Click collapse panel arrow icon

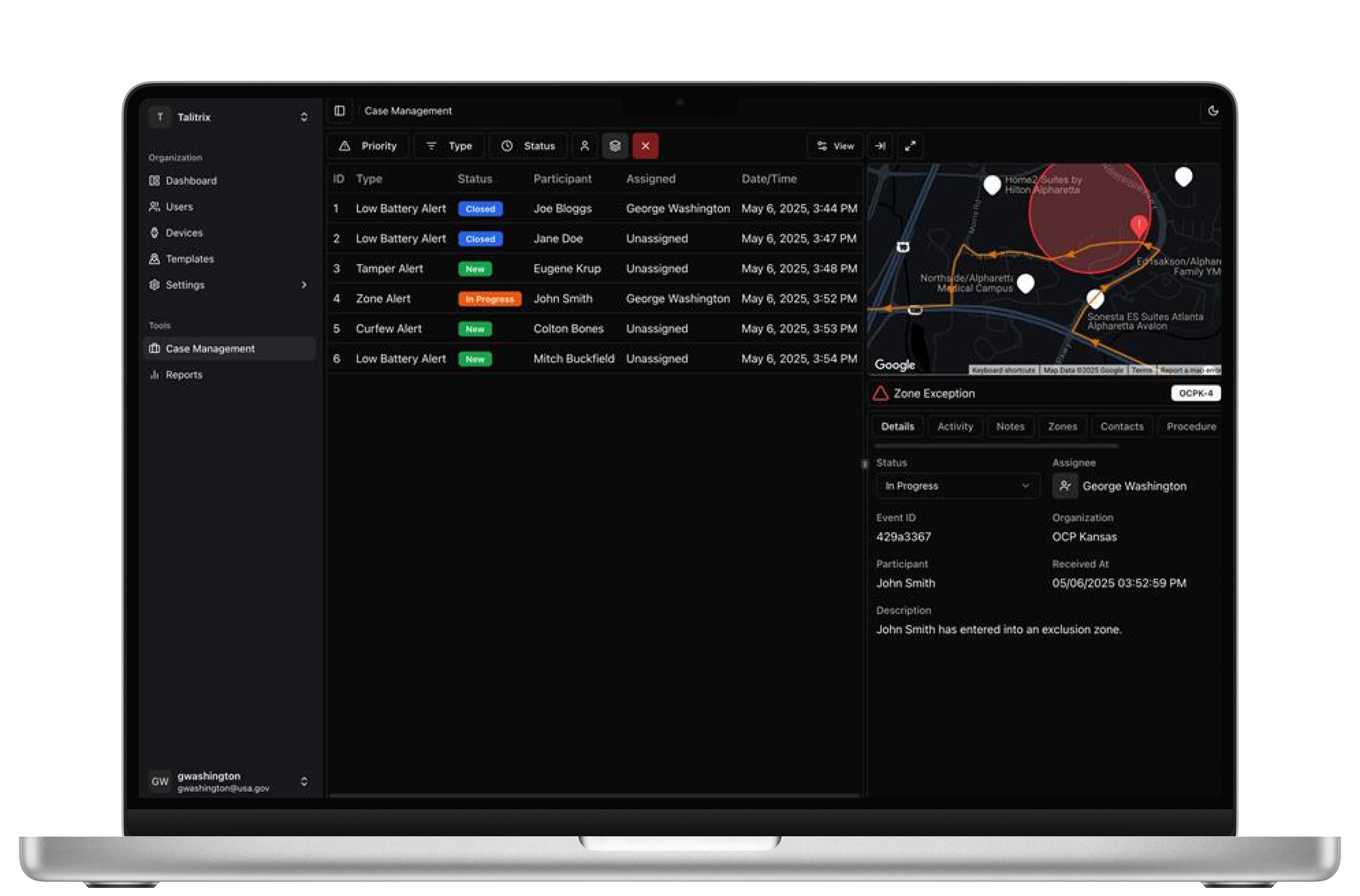[880, 146]
